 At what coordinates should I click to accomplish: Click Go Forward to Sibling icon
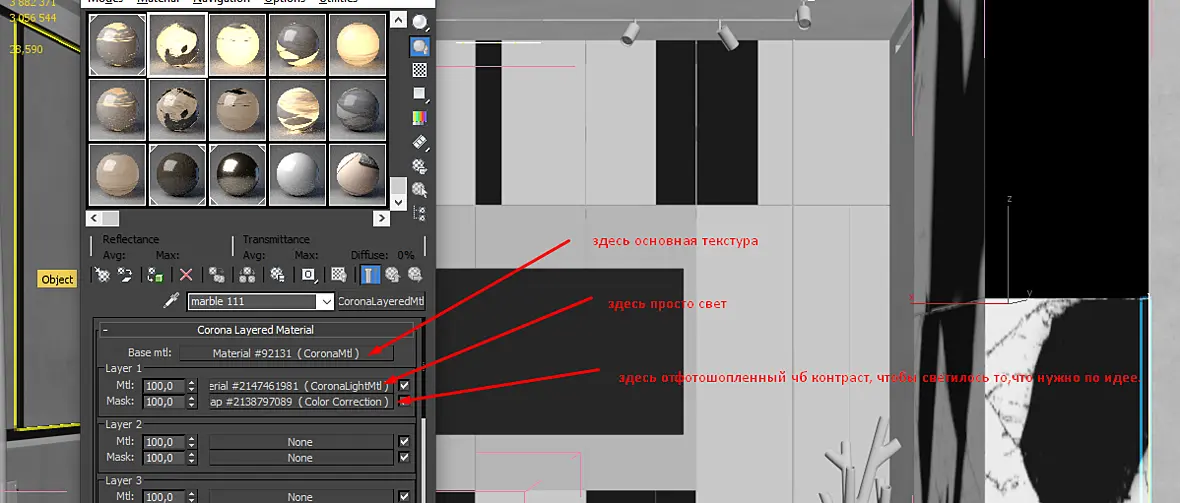415,275
